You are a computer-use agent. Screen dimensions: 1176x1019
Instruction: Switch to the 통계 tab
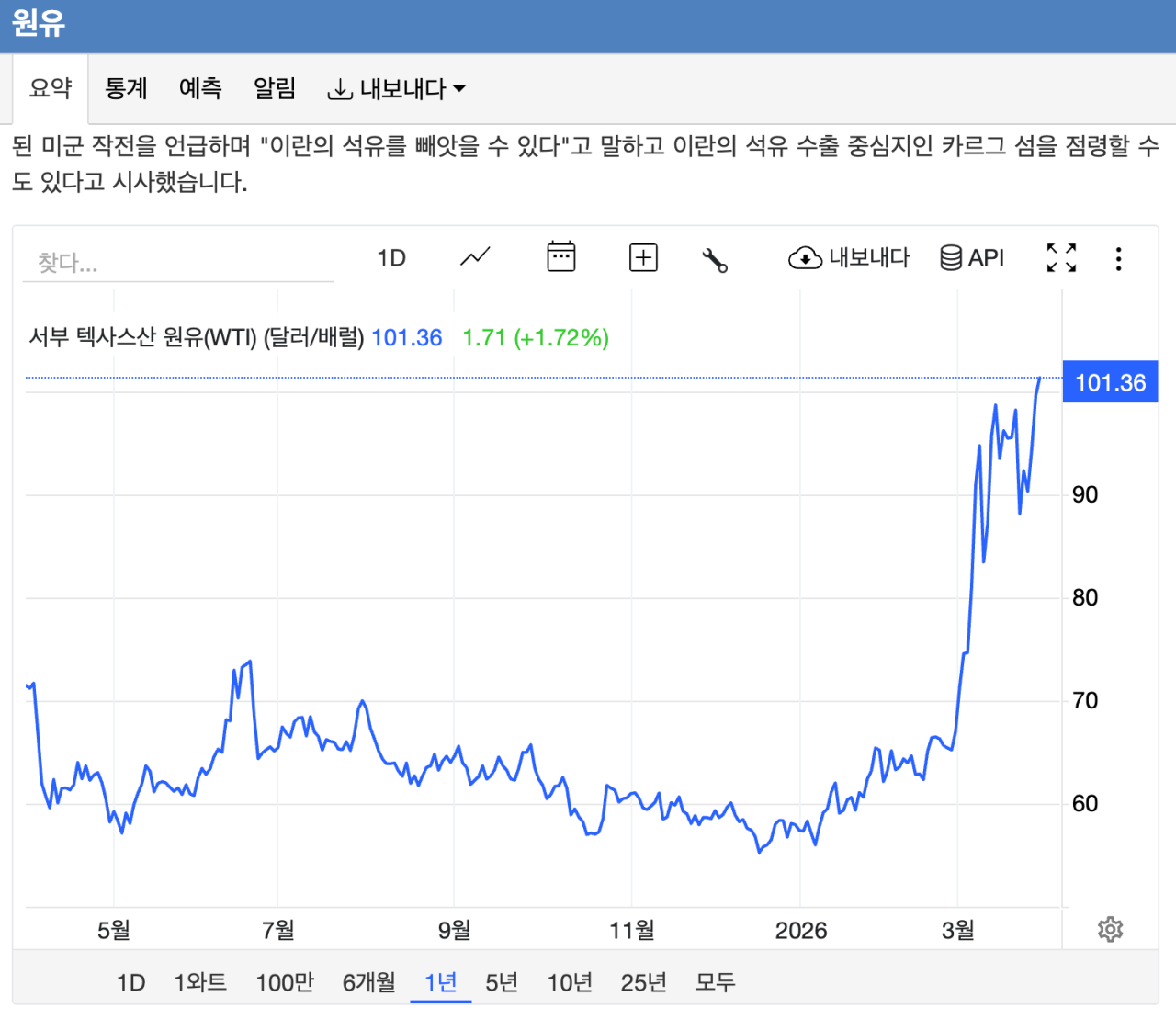point(126,88)
